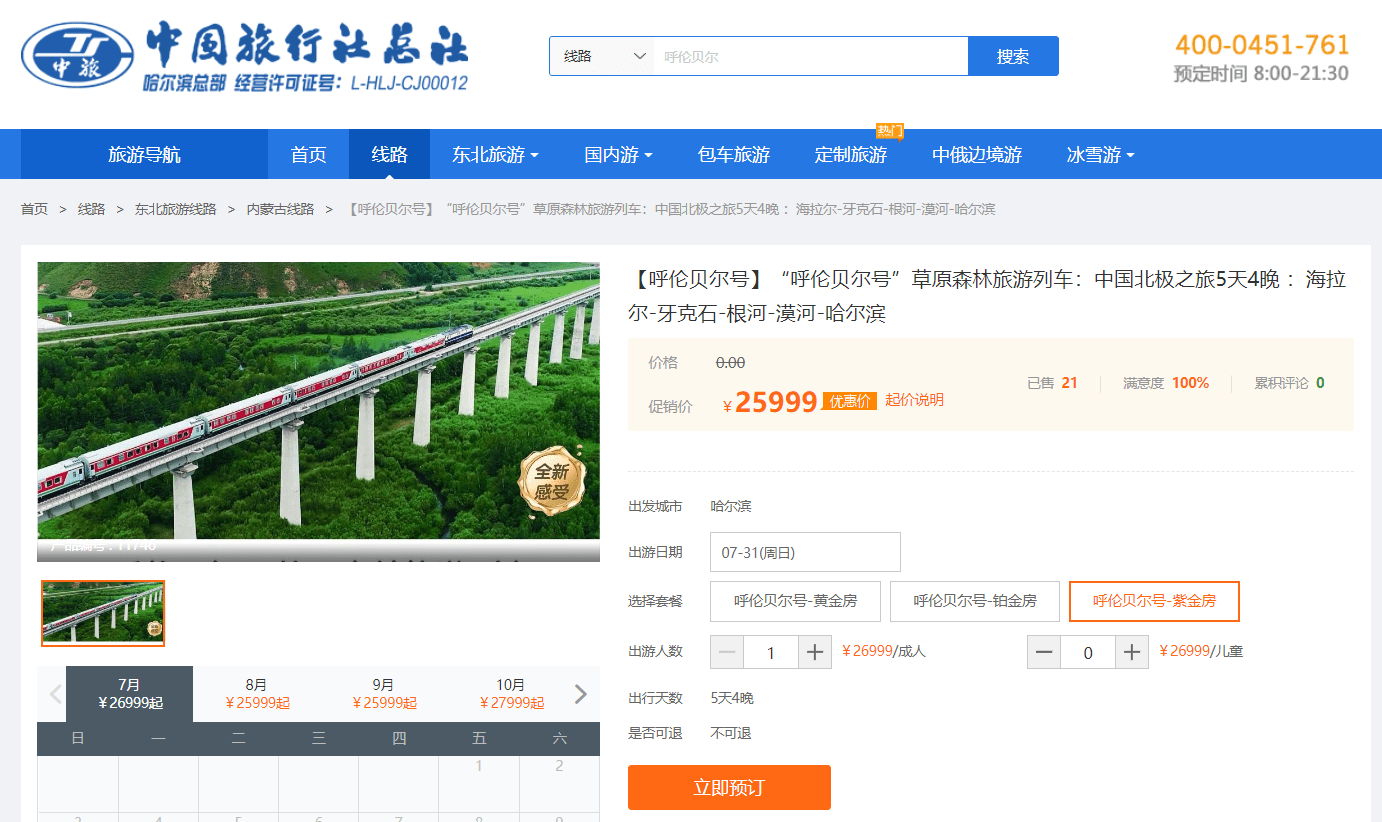This screenshot has width=1382, height=822.
Task: Go to next months with right arrow
Action: [581, 694]
